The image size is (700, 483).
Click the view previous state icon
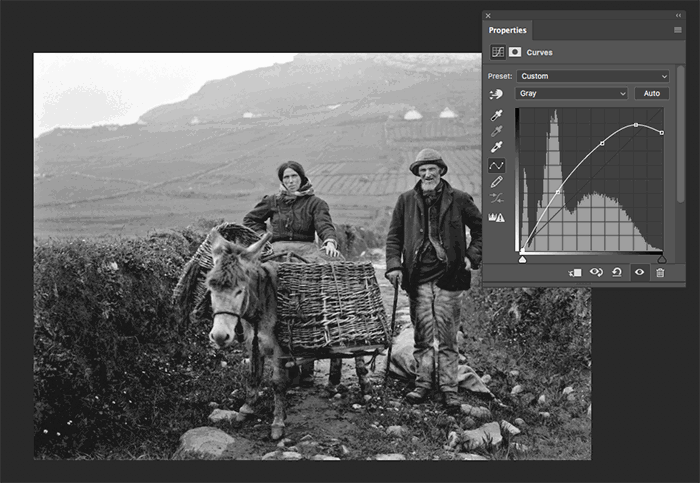click(596, 272)
